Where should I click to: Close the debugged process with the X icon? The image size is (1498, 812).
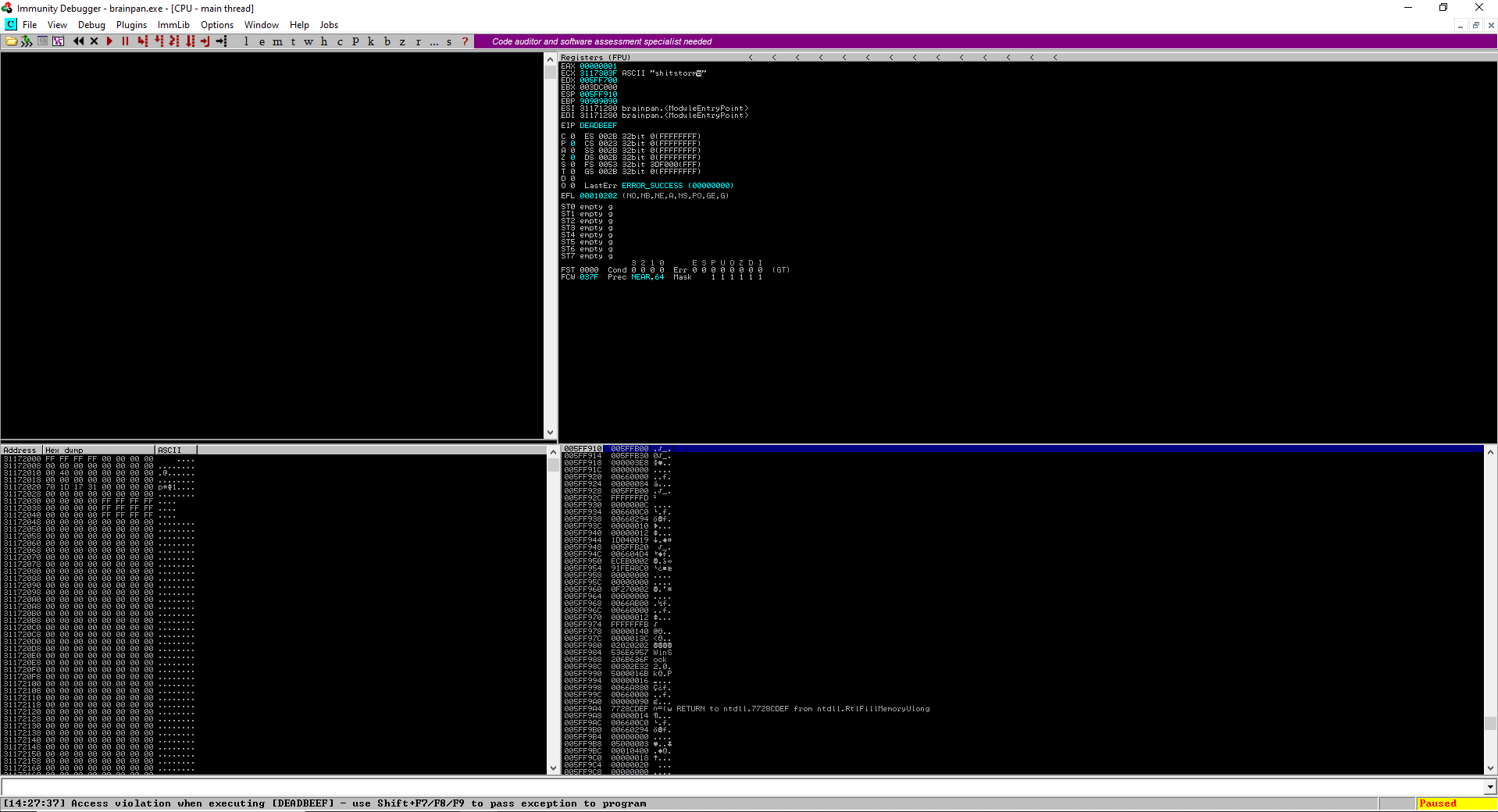pyautogui.click(x=94, y=41)
